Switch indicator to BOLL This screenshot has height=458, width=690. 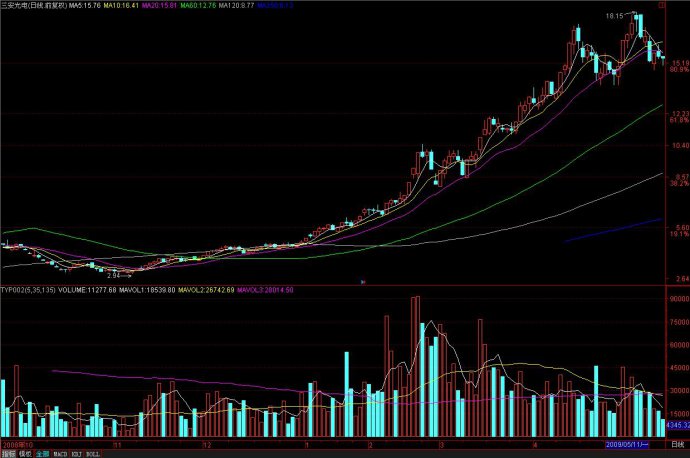[93, 454]
